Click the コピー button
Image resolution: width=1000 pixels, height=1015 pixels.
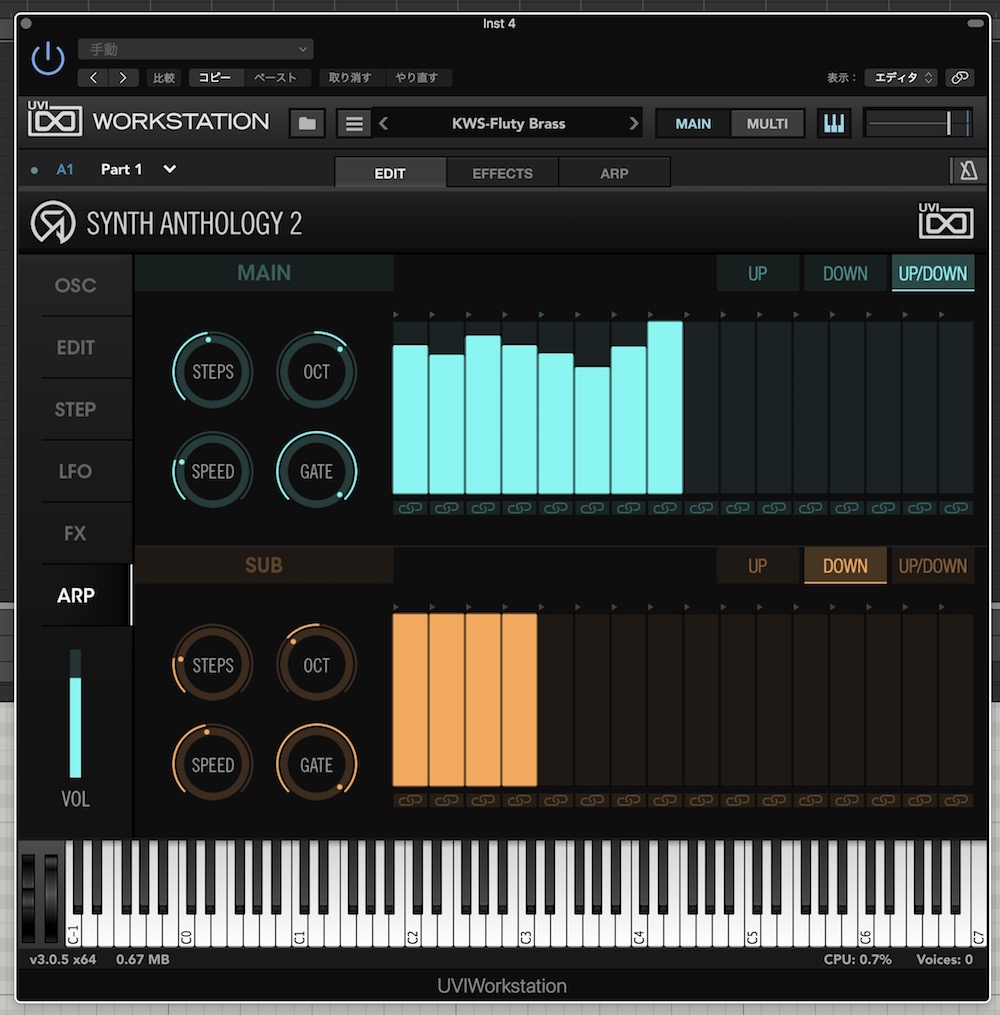coord(215,77)
